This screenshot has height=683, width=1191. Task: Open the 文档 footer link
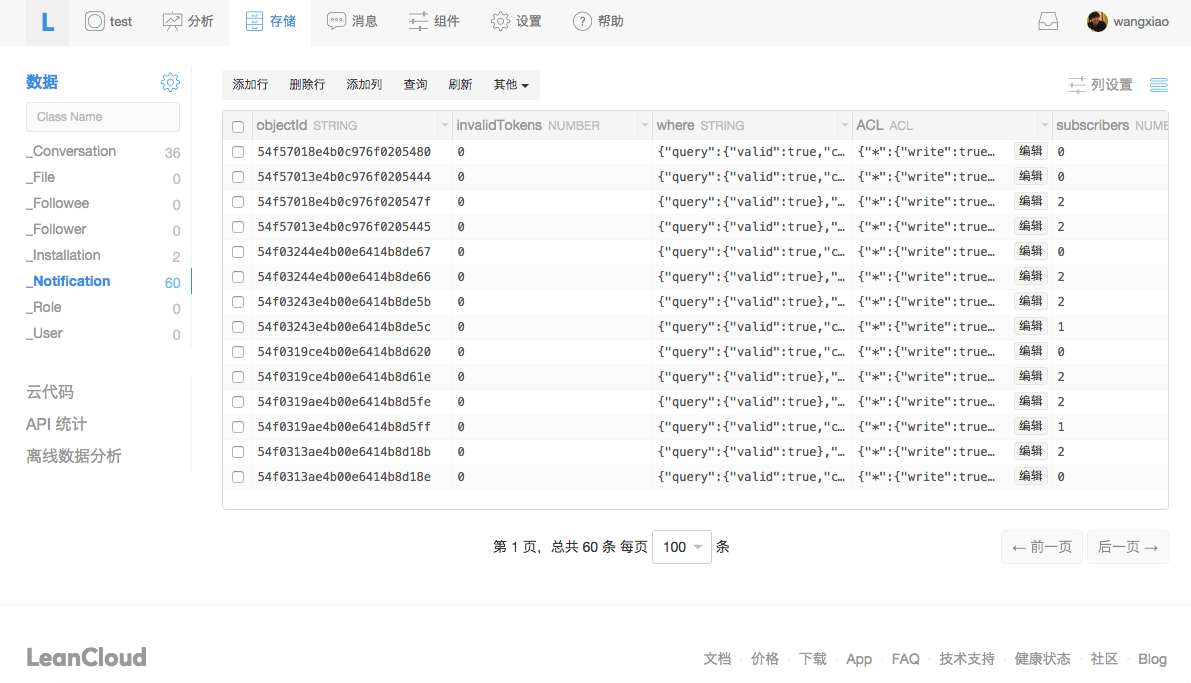(717, 658)
